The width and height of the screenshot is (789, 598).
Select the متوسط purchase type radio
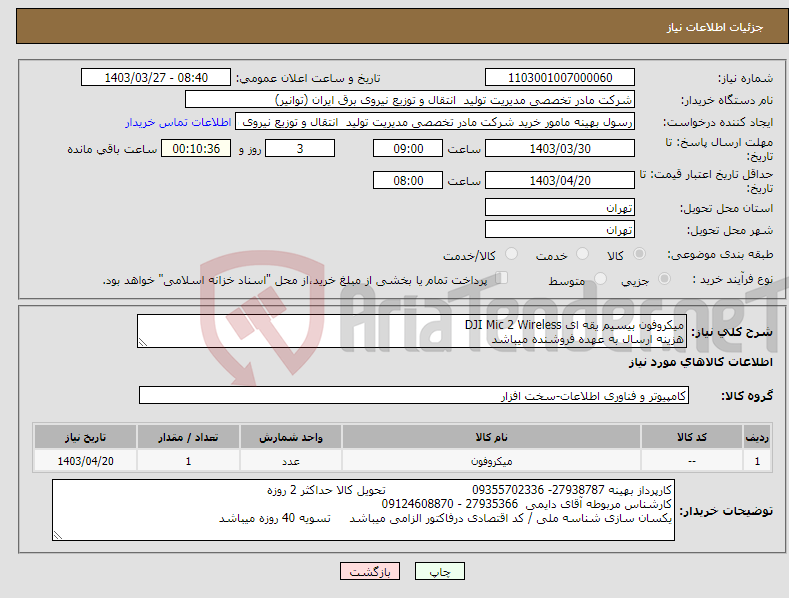pos(600,278)
